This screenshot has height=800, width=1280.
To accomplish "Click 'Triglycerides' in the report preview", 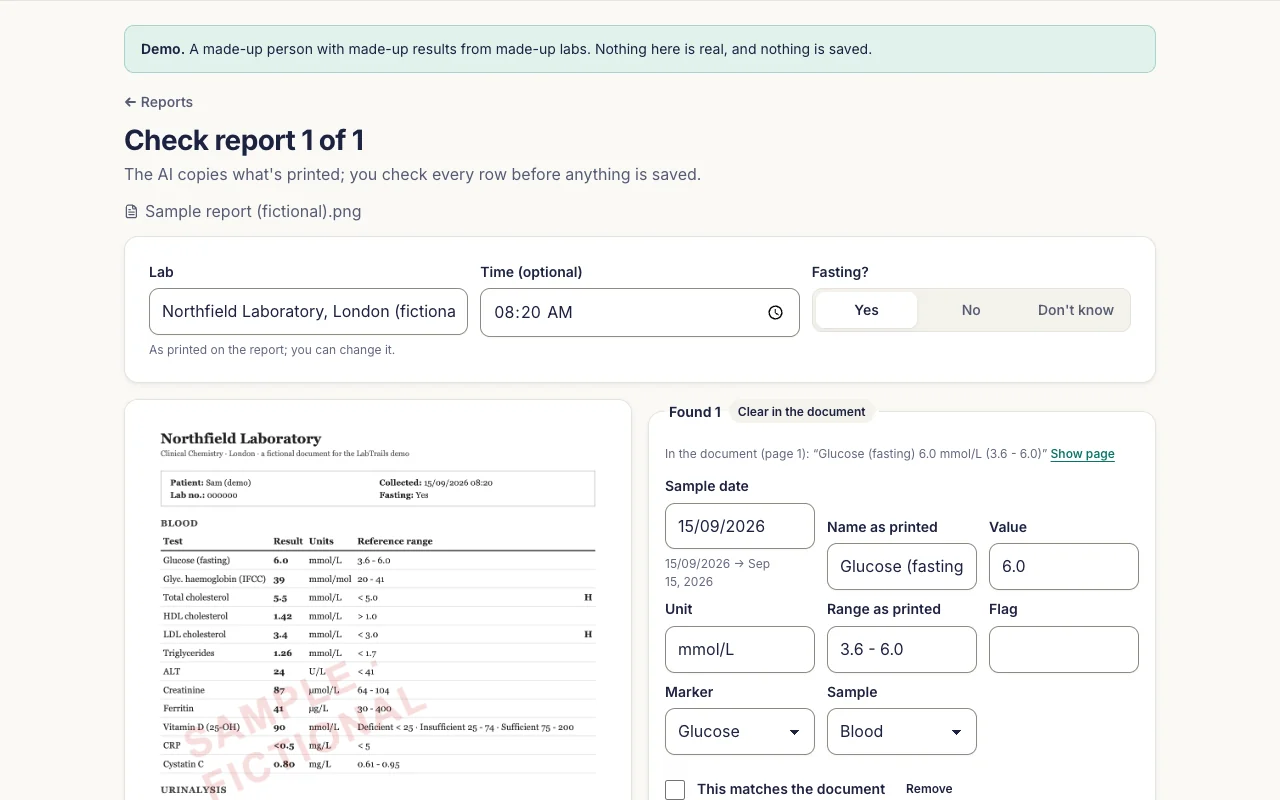I will tap(188, 653).
